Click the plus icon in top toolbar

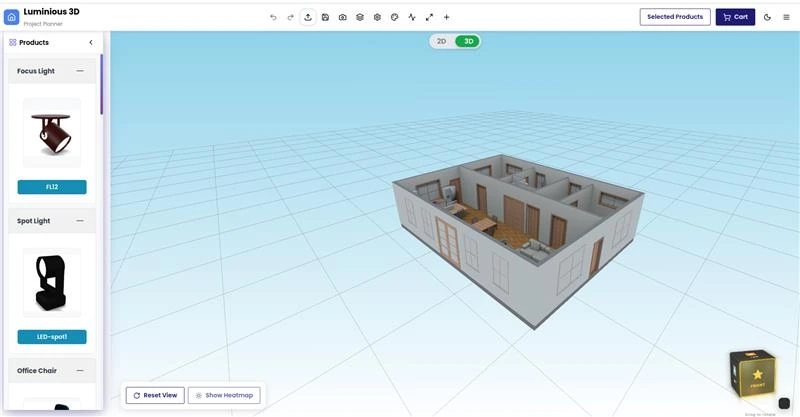(x=446, y=17)
